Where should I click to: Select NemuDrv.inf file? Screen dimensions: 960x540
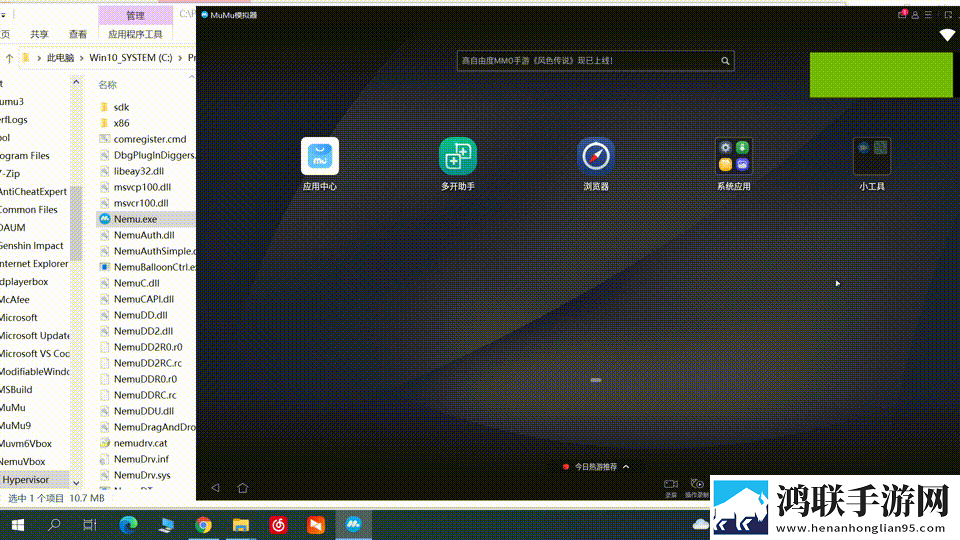coord(141,459)
